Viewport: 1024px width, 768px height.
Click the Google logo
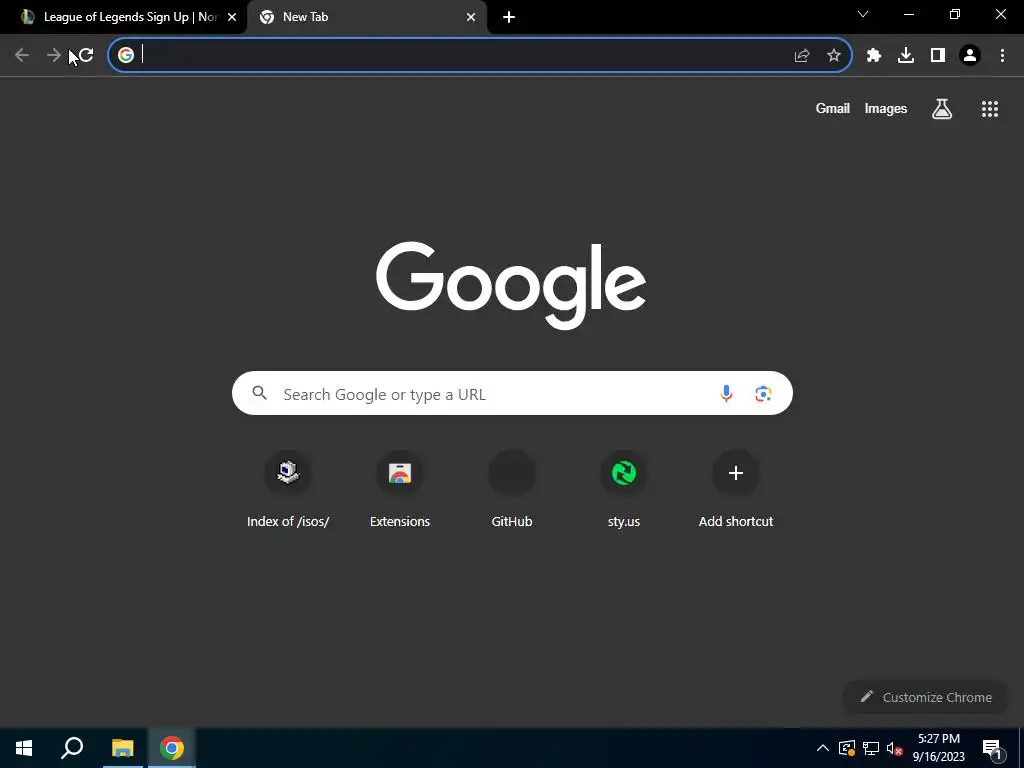tap(511, 285)
